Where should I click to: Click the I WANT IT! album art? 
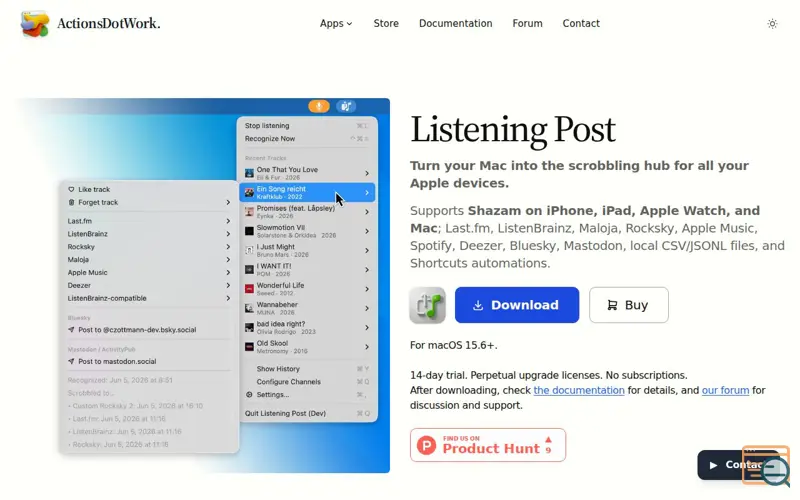[249, 270]
